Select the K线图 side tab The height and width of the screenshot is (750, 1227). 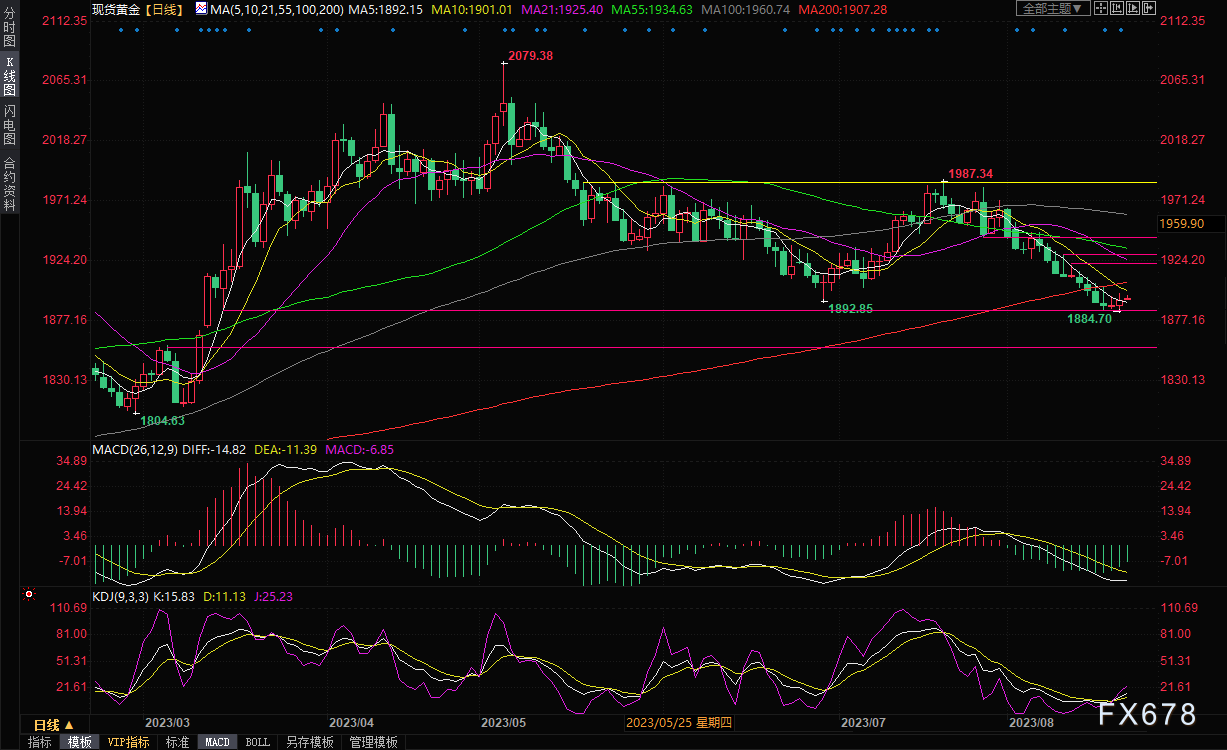pos(9,75)
